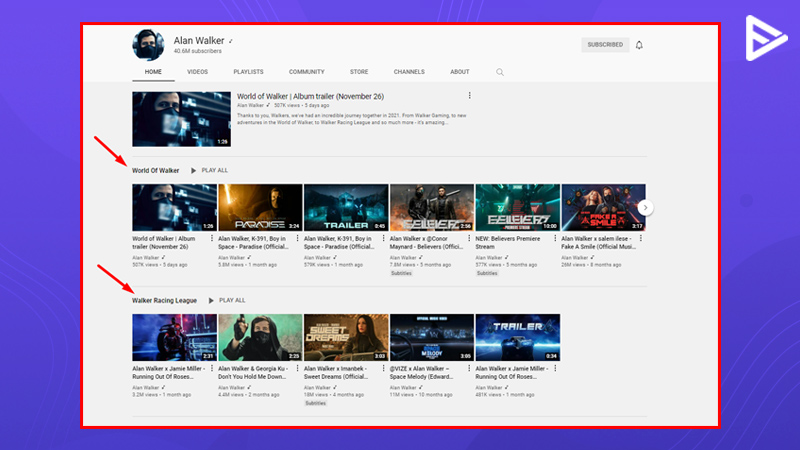Screen dimensions: 800x450
Task: Open three-dot menu for Believers Premiere Stream
Action: tap(555, 238)
